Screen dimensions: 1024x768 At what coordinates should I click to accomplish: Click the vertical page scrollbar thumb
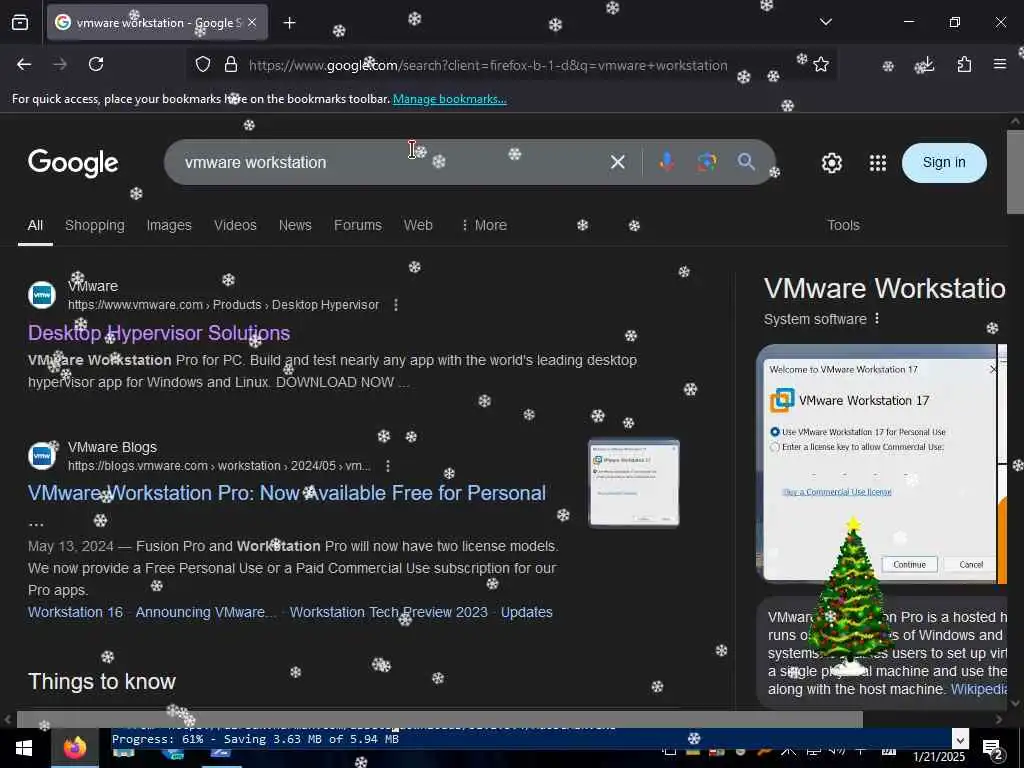point(1015,172)
